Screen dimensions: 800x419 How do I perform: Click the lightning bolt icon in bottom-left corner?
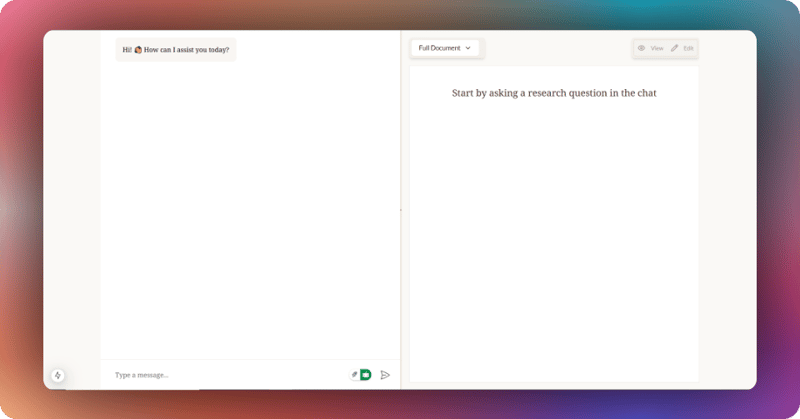click(58, 375)
